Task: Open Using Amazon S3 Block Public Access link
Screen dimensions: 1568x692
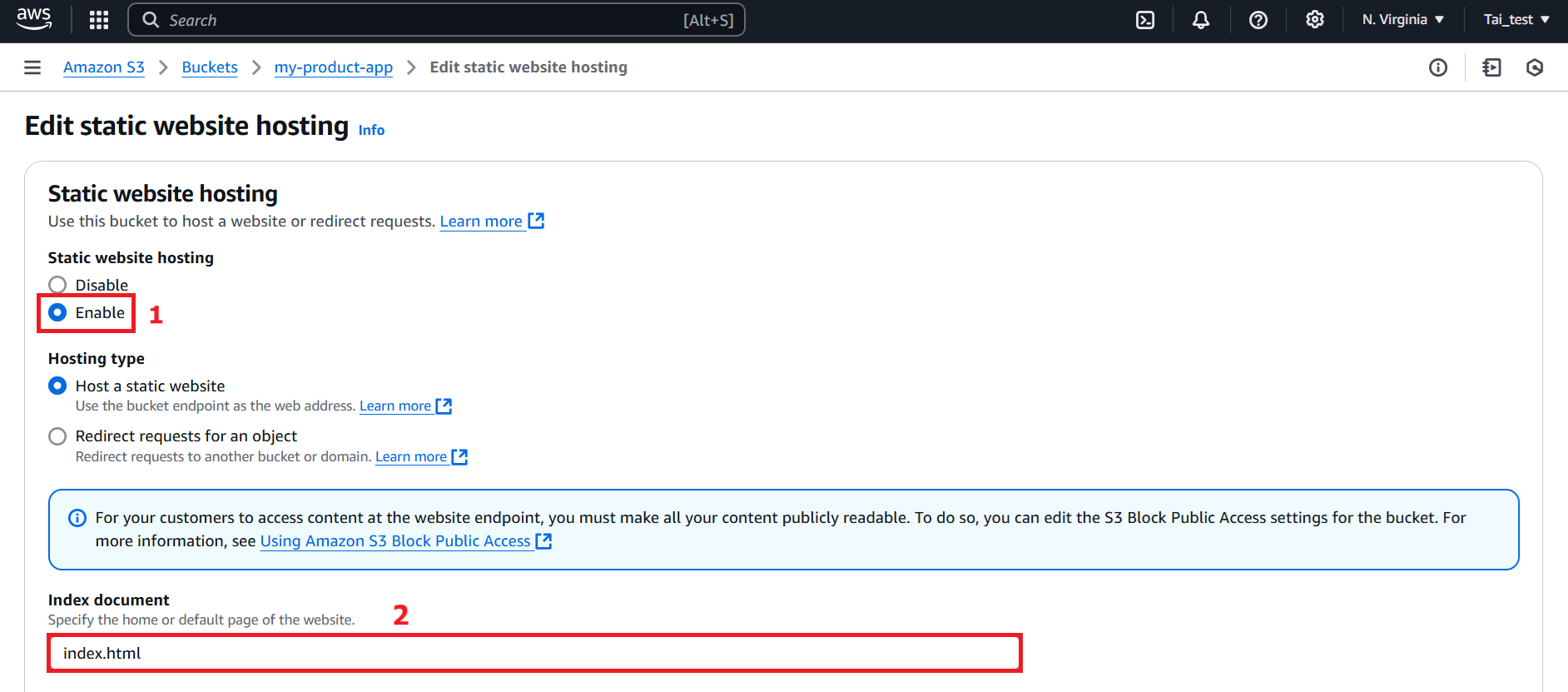Action: point(395,541)
